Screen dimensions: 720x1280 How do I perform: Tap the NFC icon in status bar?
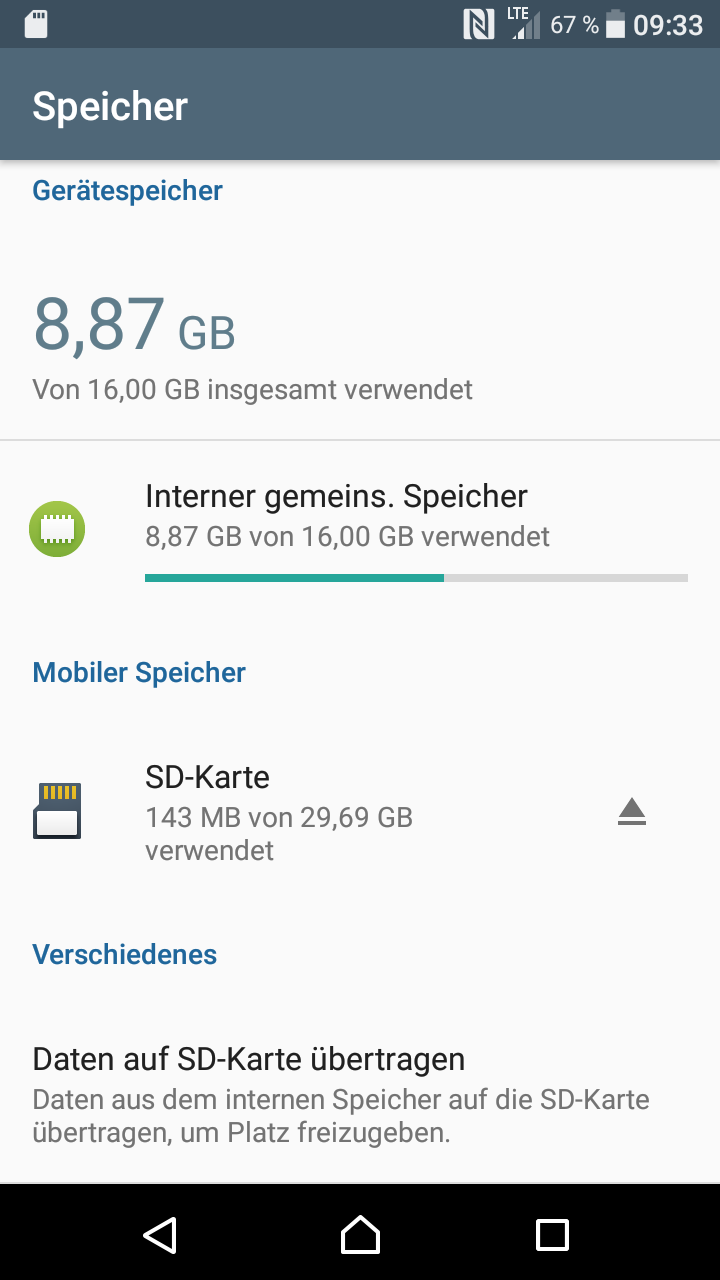pos(479,24)
